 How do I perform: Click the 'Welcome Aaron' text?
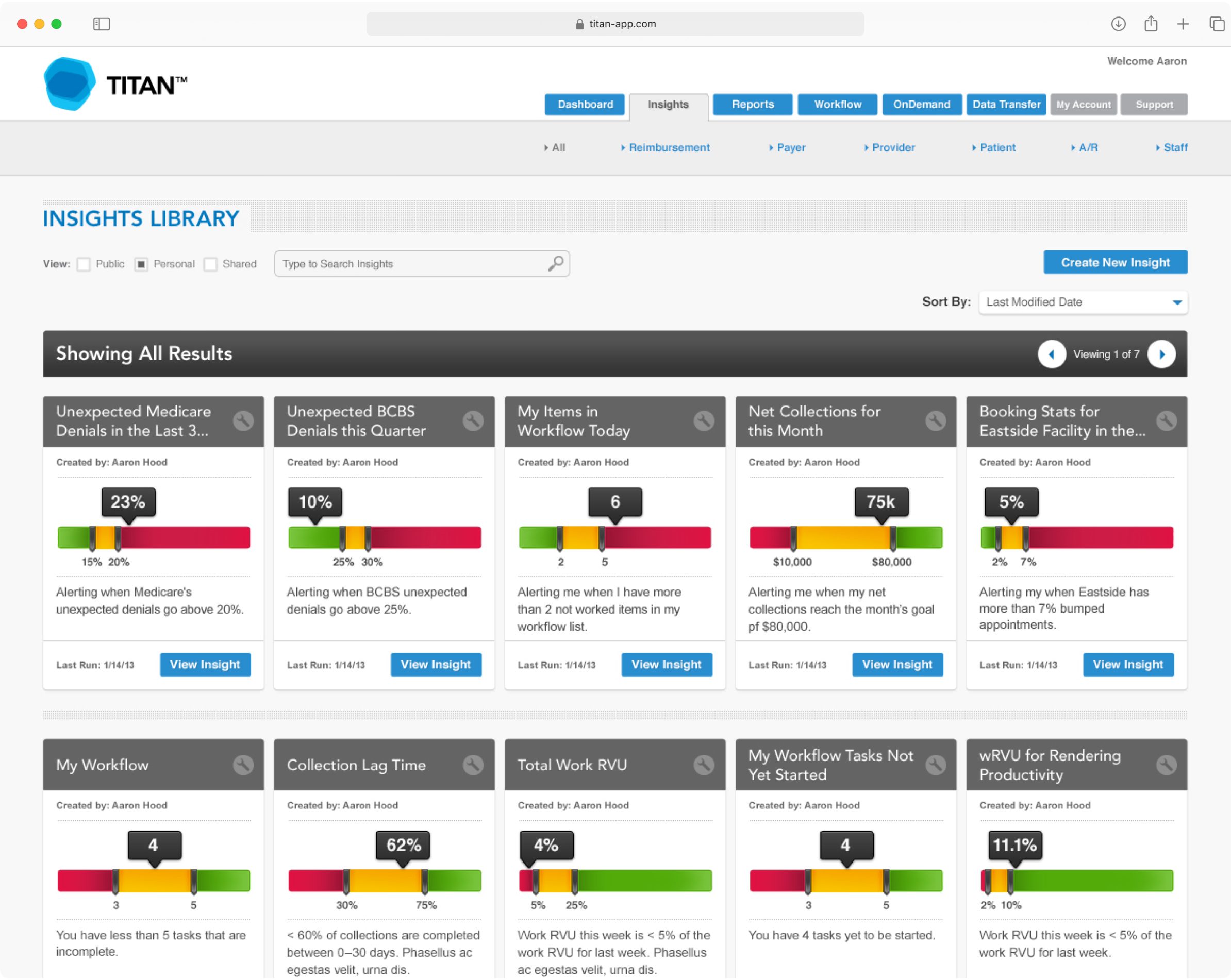point(1146,61)
